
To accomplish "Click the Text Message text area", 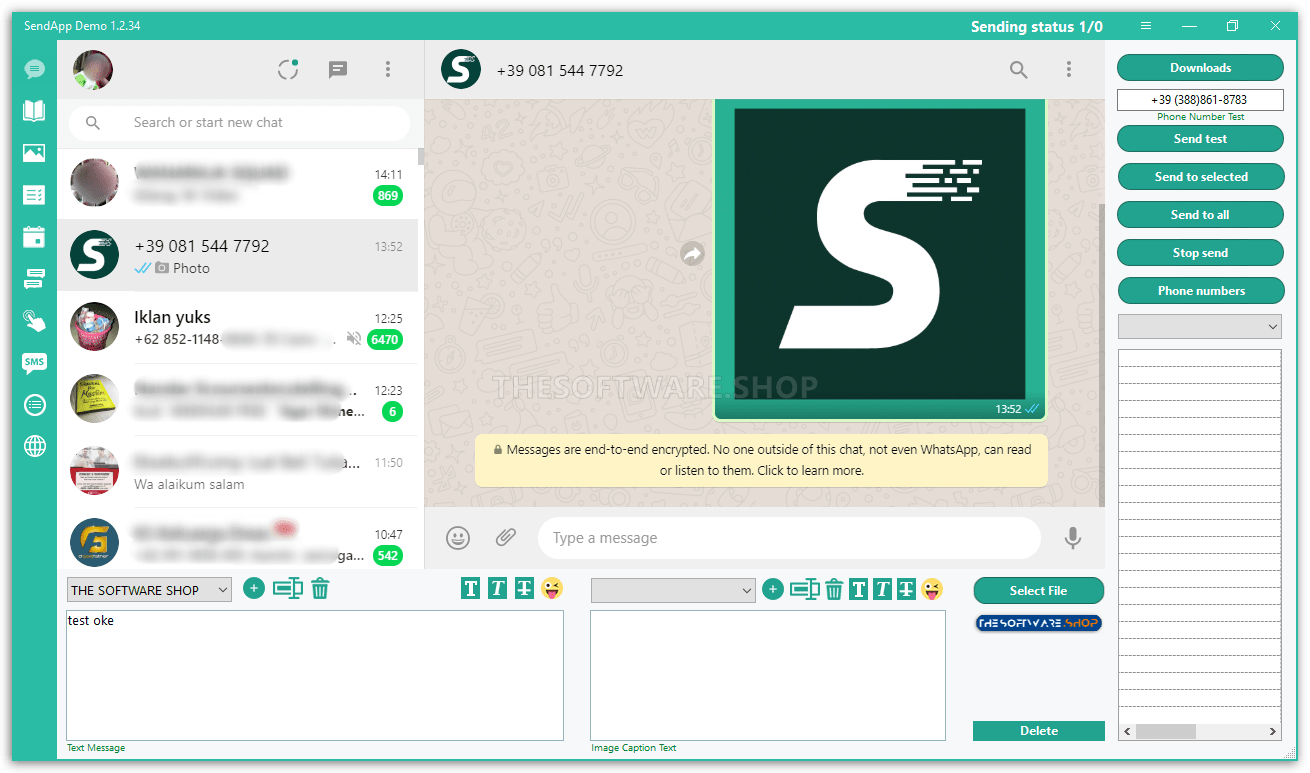I will (315, 675).
